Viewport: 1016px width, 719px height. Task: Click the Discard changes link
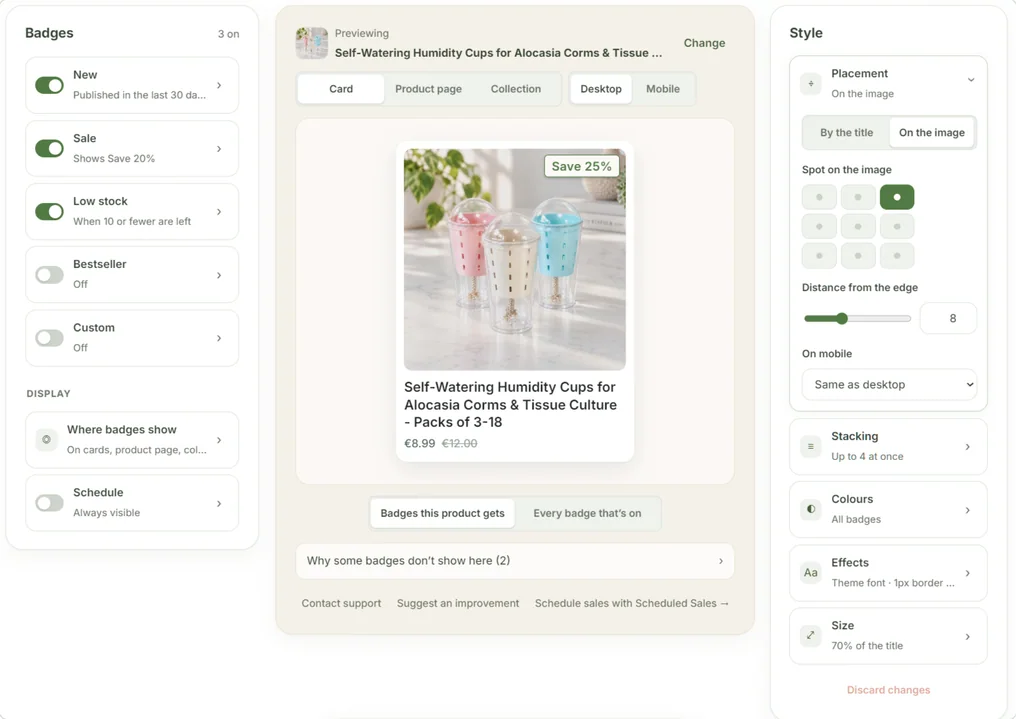click(x=888, y=690)
